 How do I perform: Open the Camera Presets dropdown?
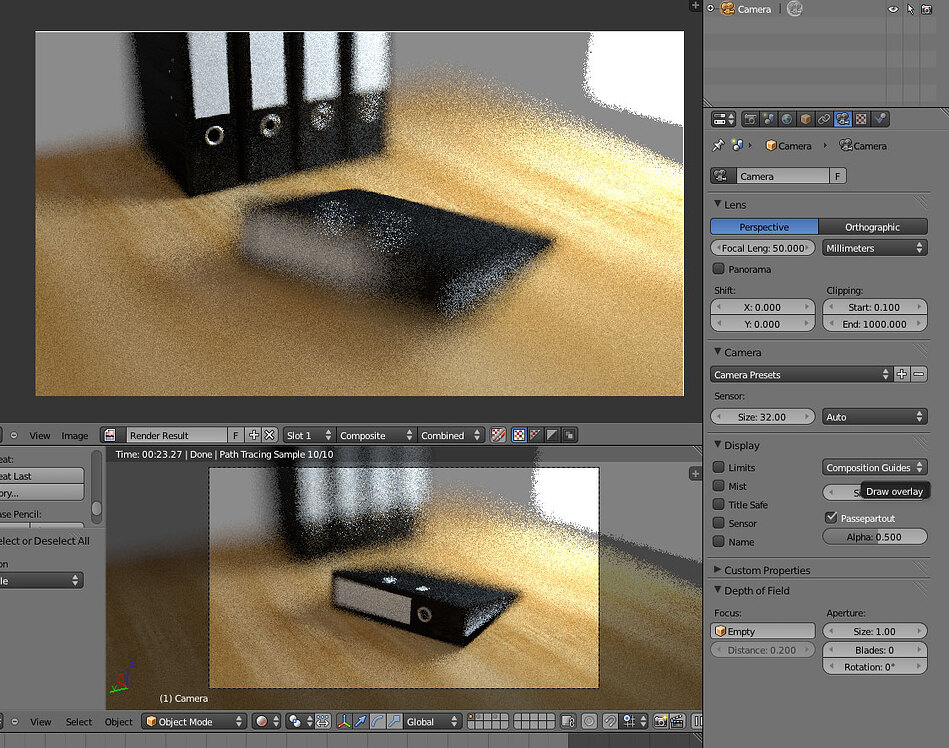click(x=801, y=375)
